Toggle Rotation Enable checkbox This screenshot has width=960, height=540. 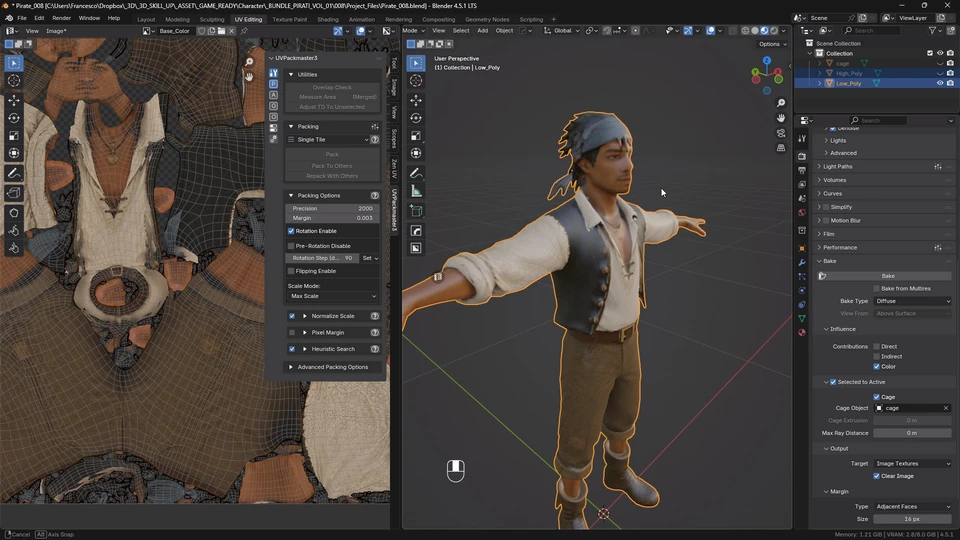[x=291, y=231]
